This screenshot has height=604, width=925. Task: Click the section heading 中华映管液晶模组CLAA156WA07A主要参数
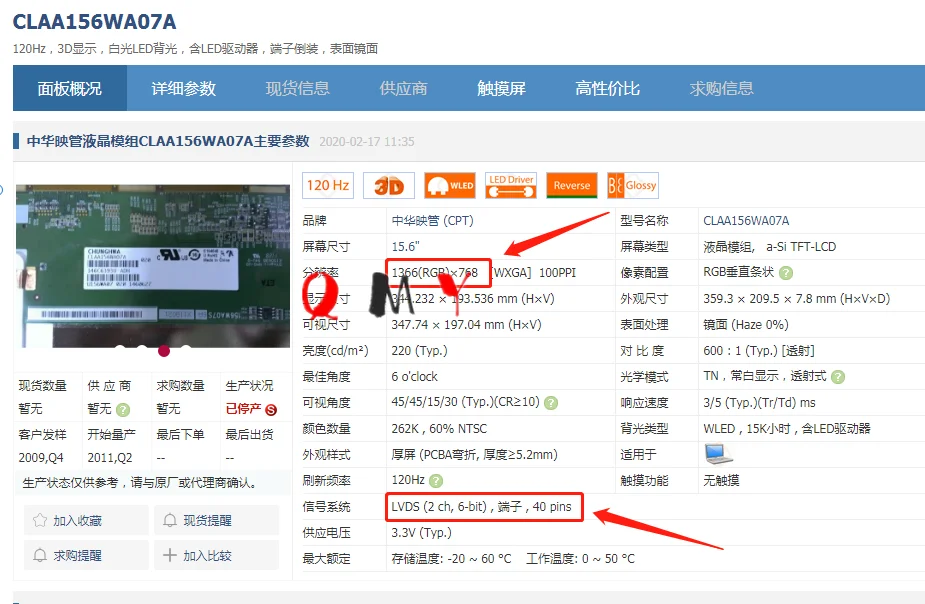[168, 141]
